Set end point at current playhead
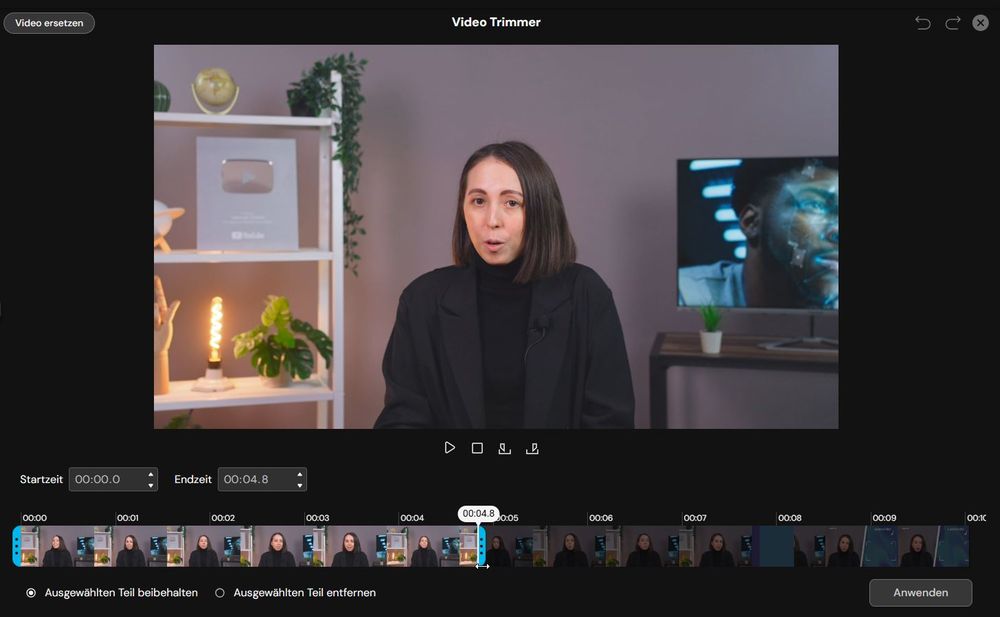The height and width of the screenshot is (617, 1000). point(532,447)
